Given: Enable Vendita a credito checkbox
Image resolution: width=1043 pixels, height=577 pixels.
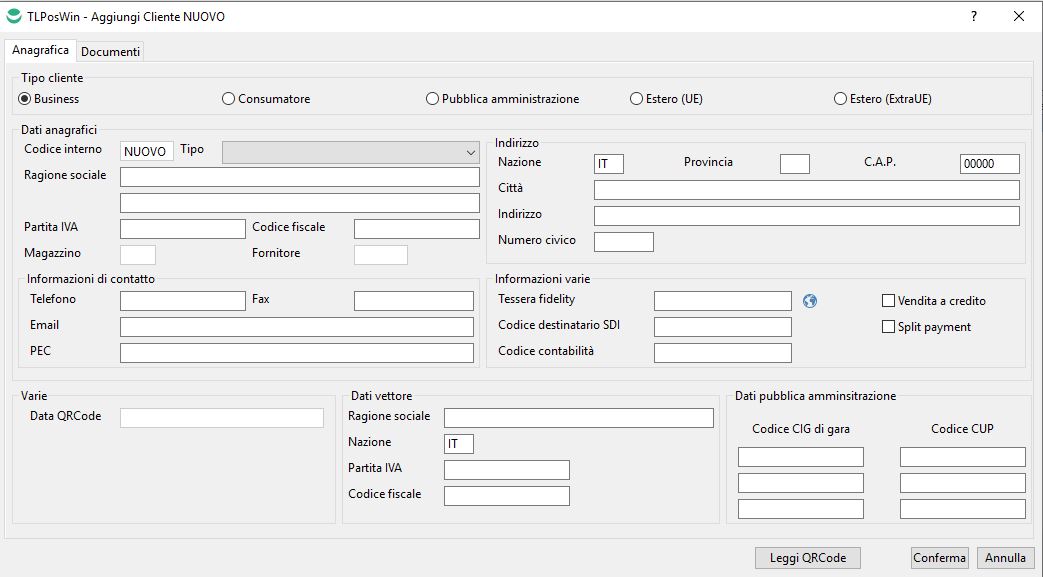Looking at the screenshot, I should pyautogui.click(x=889, y=301).
